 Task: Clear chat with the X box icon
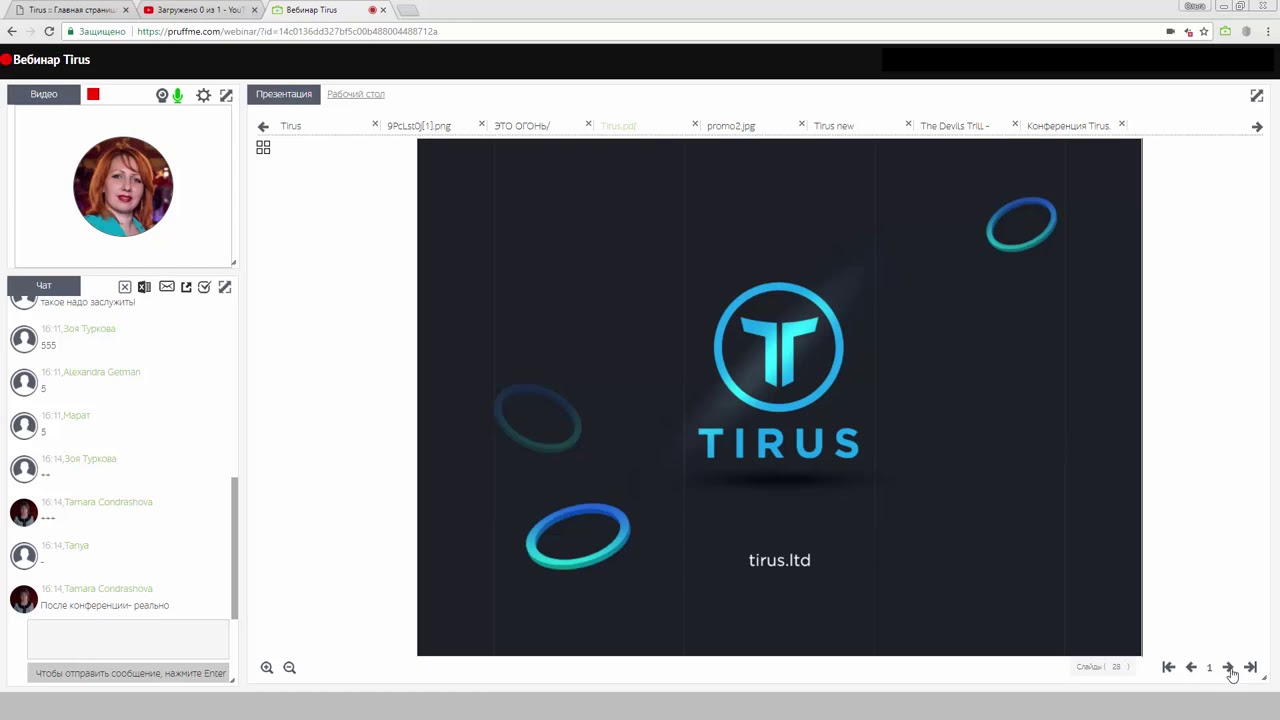click(x=125, y=287)
